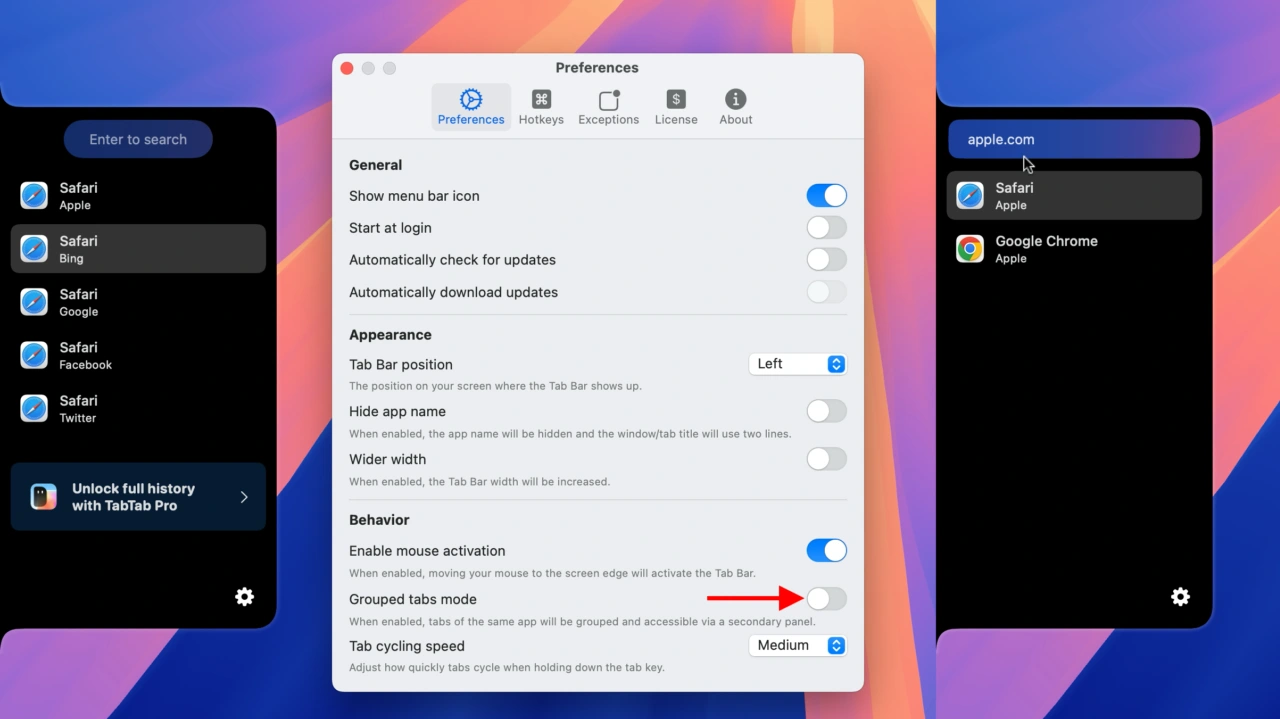The image size is (1280, 719).
Task: Click the right panel settings gear
Action: 1180,597
